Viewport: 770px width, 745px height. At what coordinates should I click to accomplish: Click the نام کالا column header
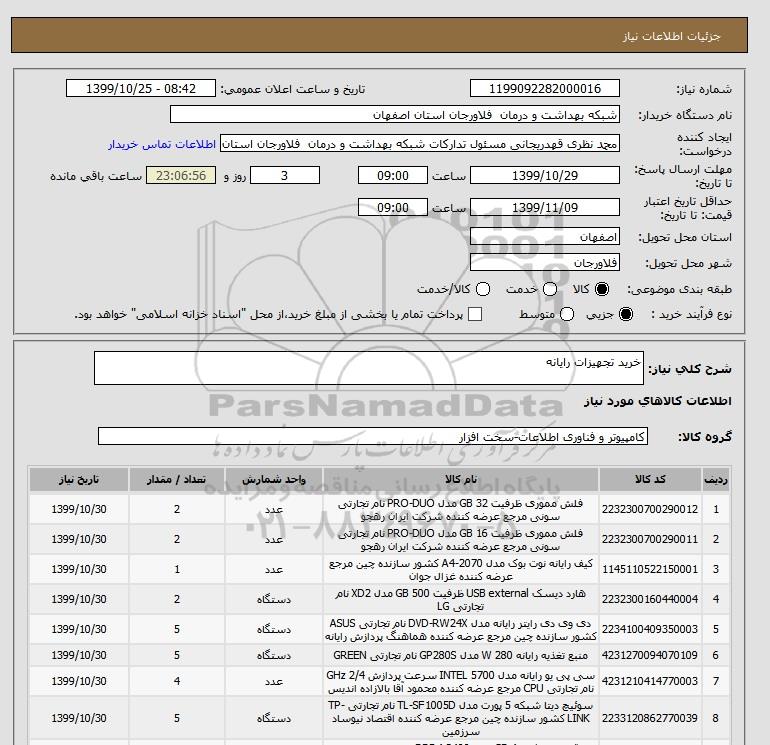click(x=461, y=479)
